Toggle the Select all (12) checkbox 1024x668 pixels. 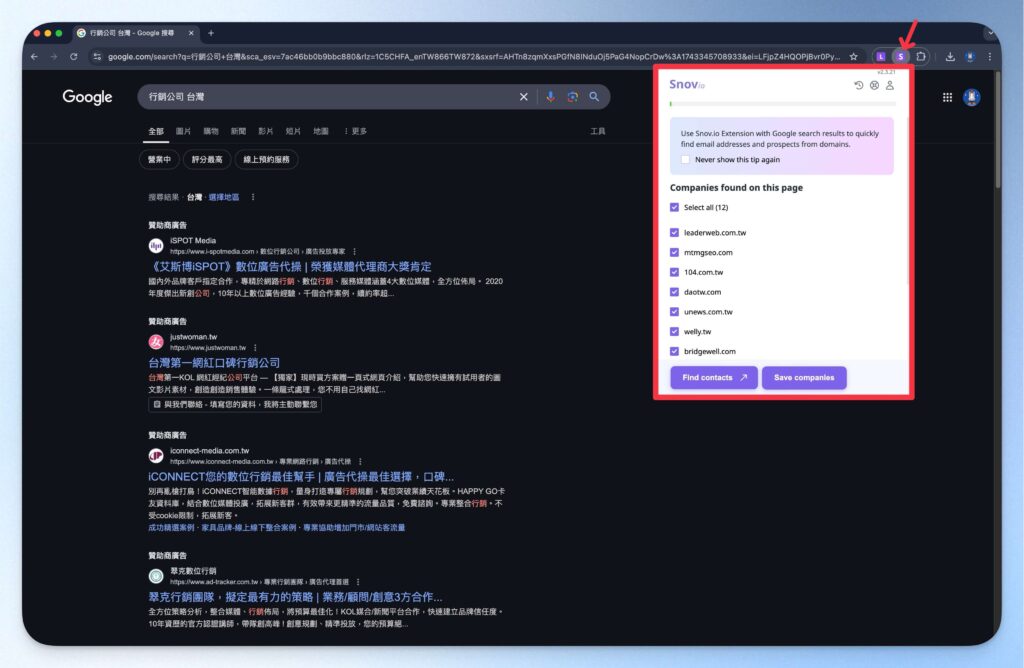pos(675,208)
